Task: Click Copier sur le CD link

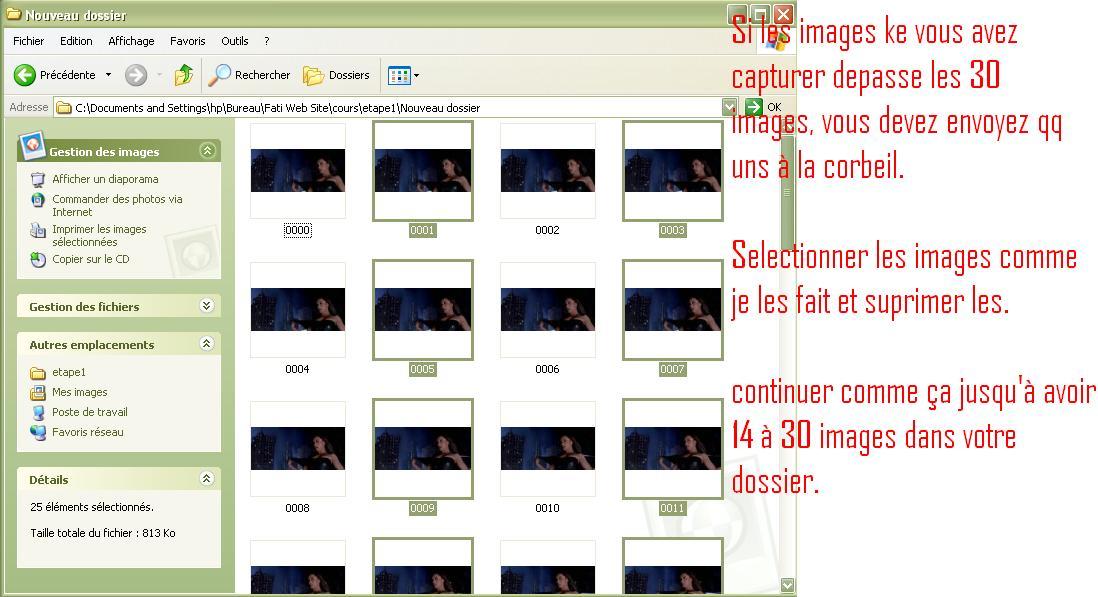Action: 90,259
